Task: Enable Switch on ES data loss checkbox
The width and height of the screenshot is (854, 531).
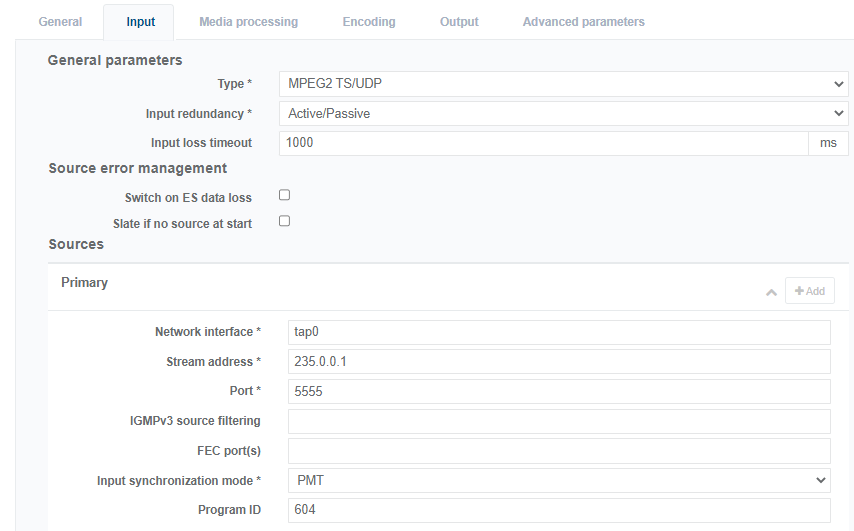Action: (x=284, y=195)
